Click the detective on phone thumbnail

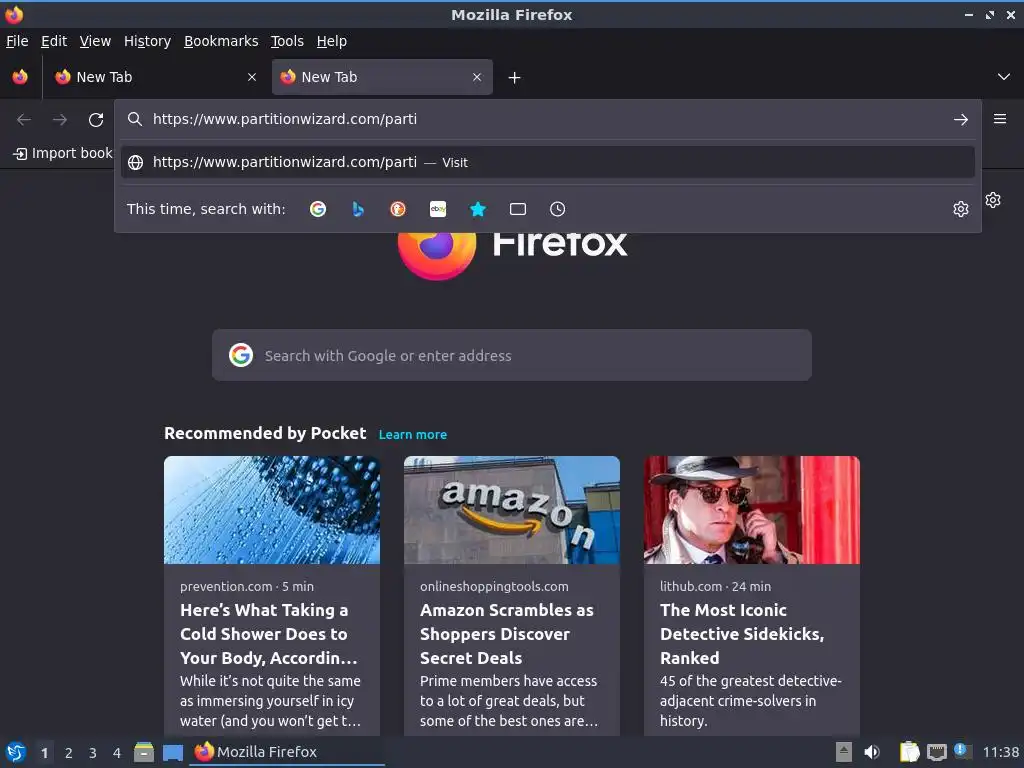pyautogui.click(x=752, y=510)
